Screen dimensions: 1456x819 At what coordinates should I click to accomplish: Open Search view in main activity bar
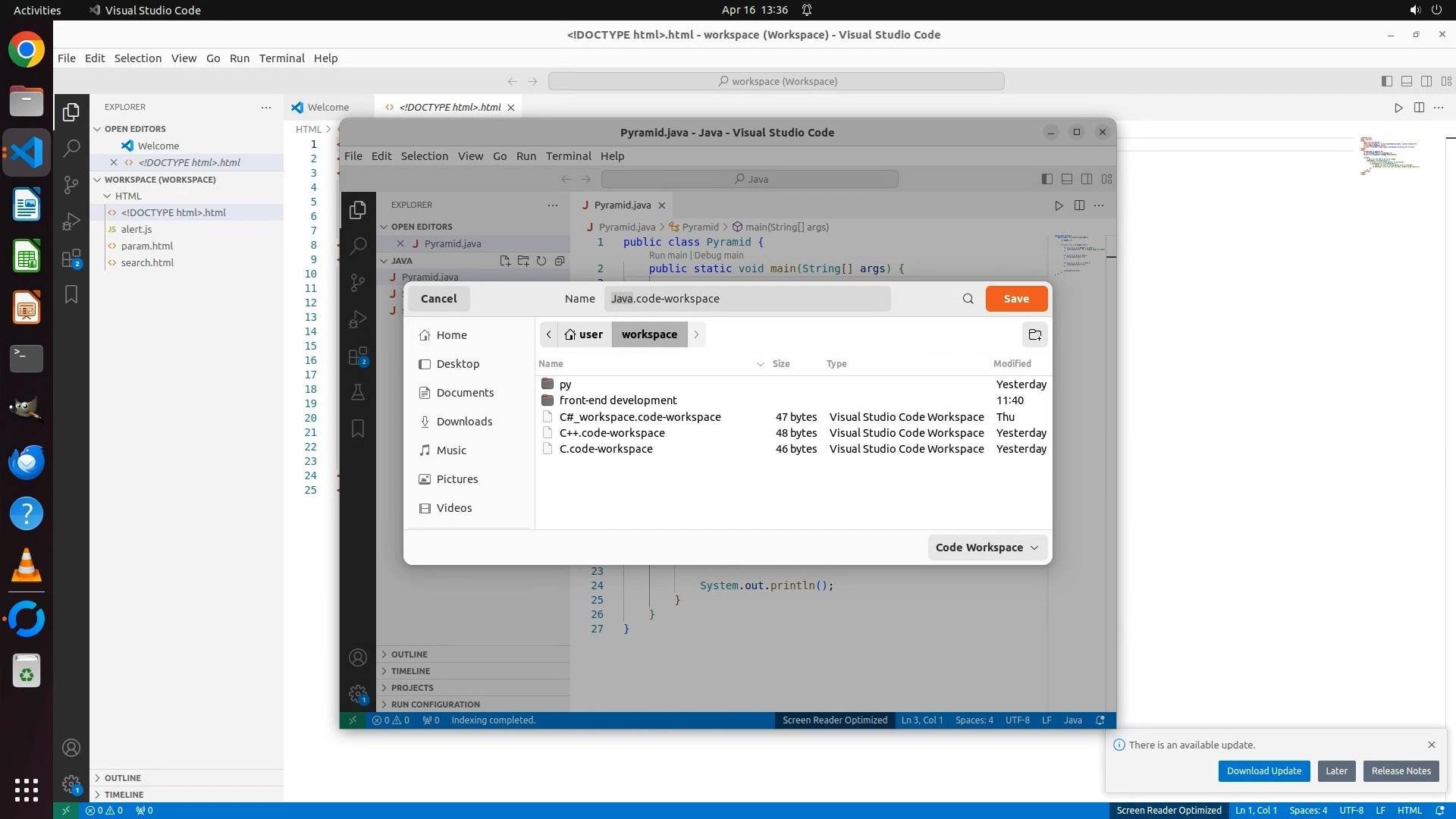click(71, 148)
